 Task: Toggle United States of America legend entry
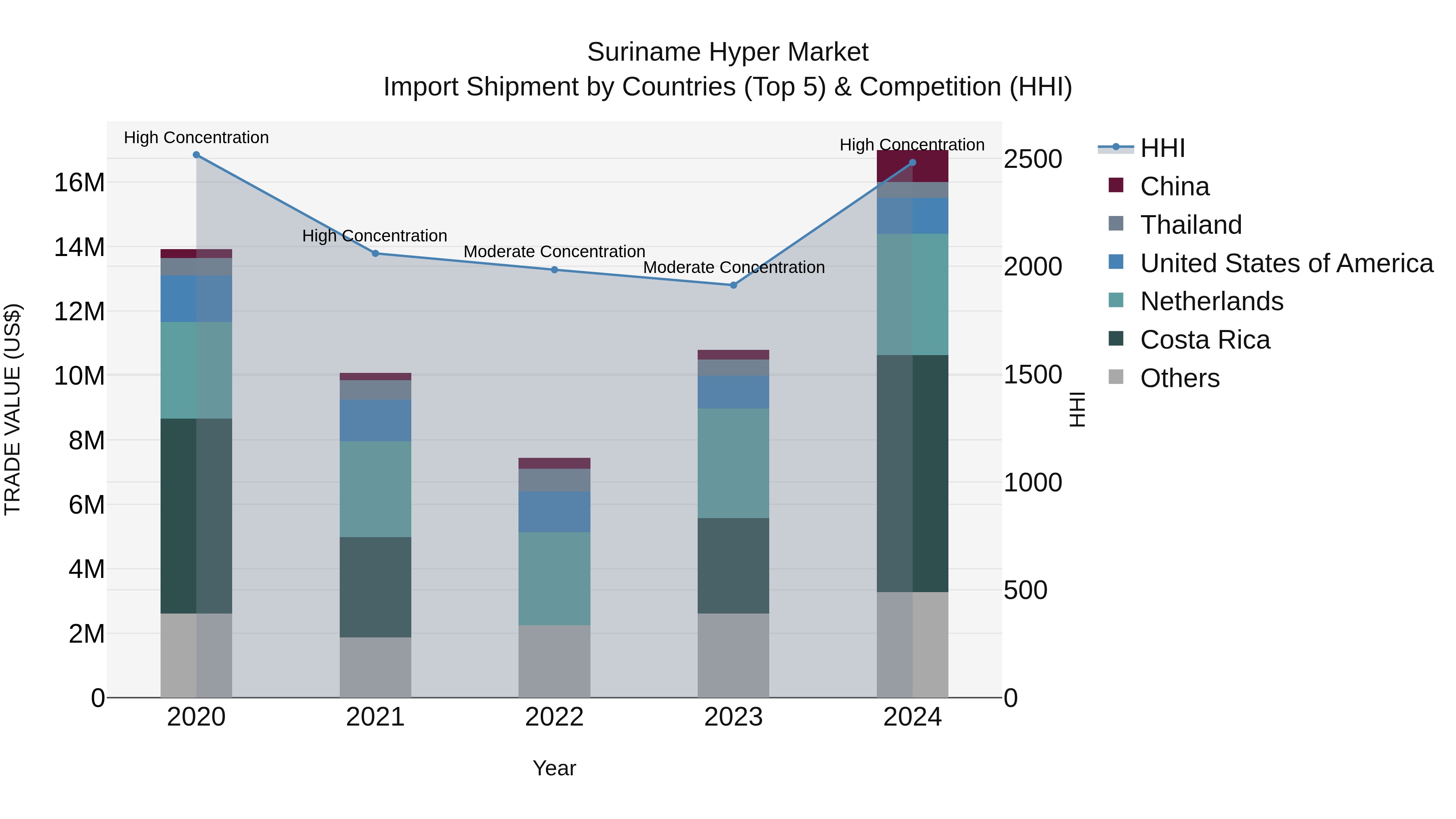(1271, 263)
